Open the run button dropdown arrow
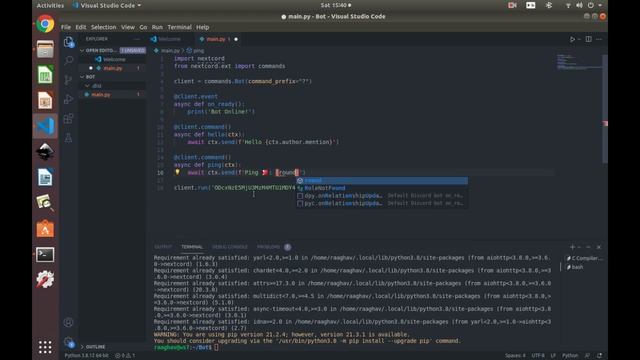The image size is (640, 360). pos(579,39)
